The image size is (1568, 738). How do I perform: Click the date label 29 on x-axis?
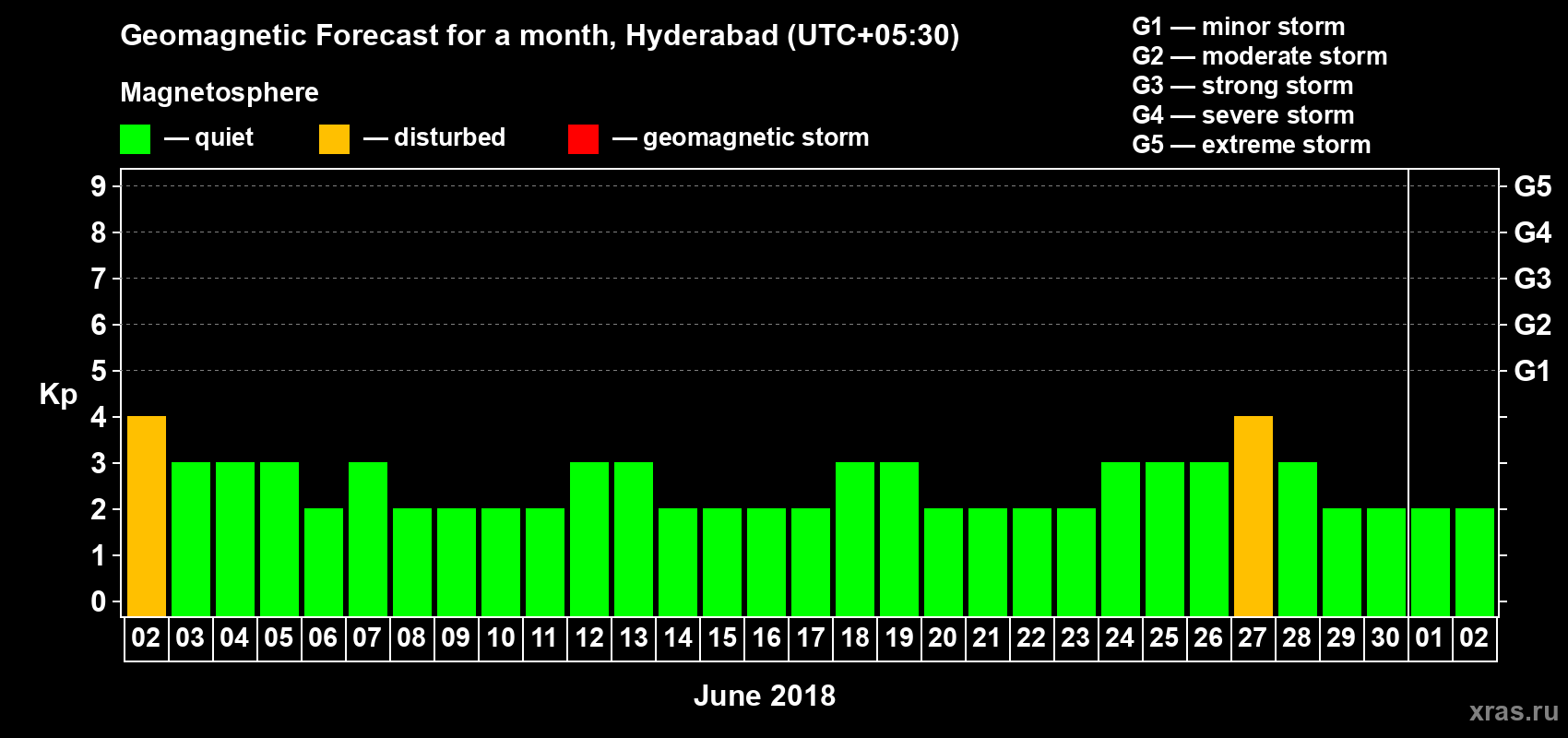1341,638
